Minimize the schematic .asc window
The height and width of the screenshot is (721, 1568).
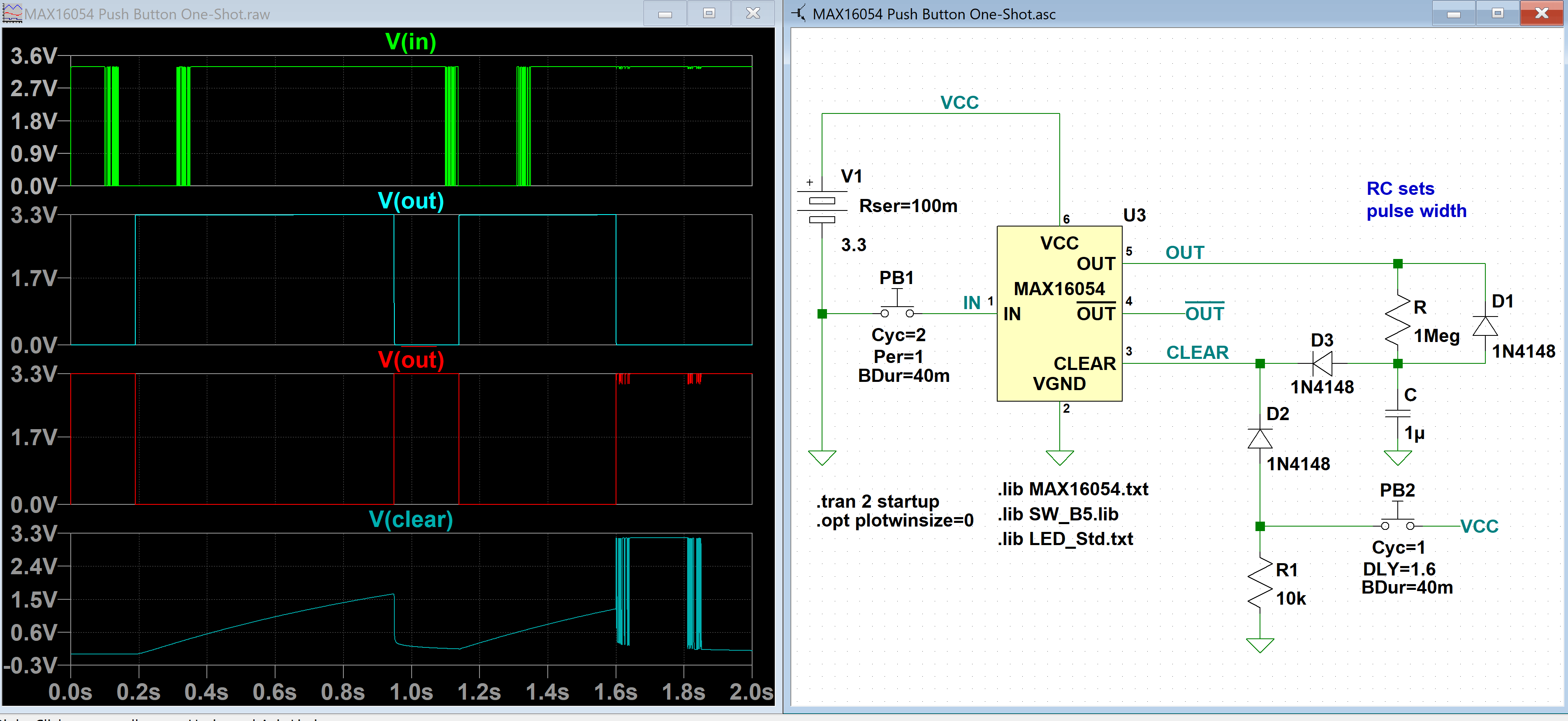point(1454,13)
